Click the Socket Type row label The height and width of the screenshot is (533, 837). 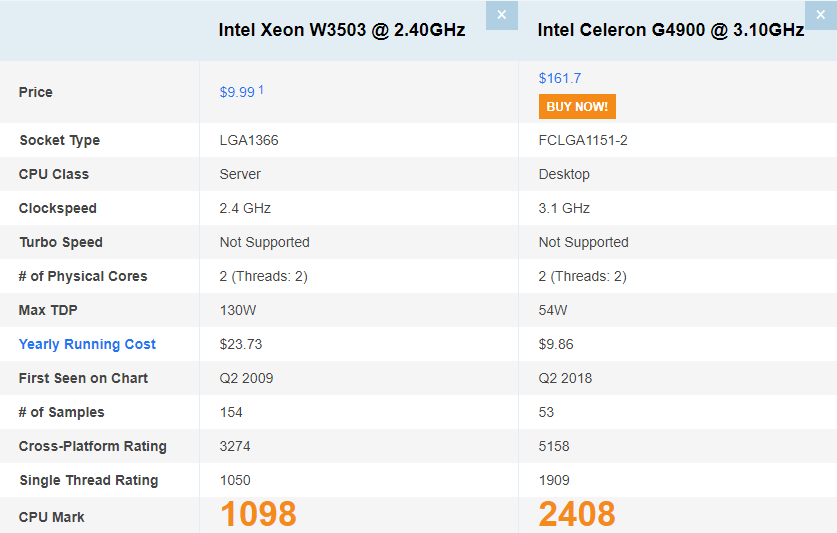pos(60,140)
